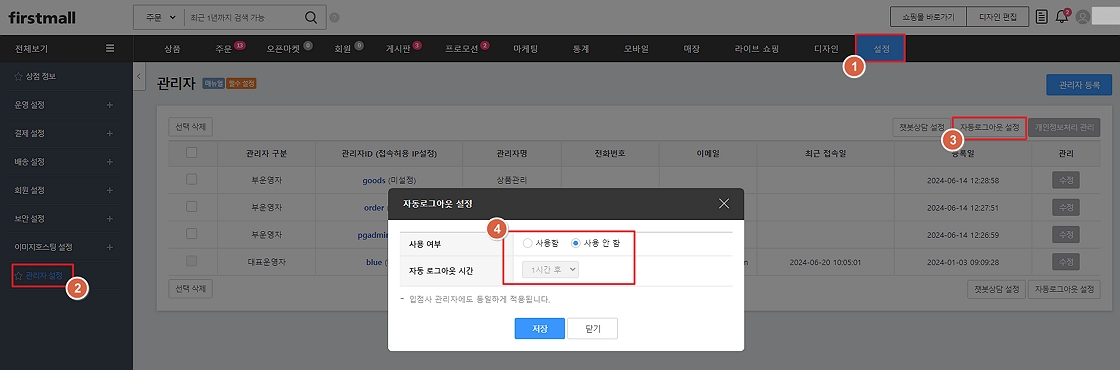Open the 프로모션 menu

pyautogui.click(x=461, y=49)
